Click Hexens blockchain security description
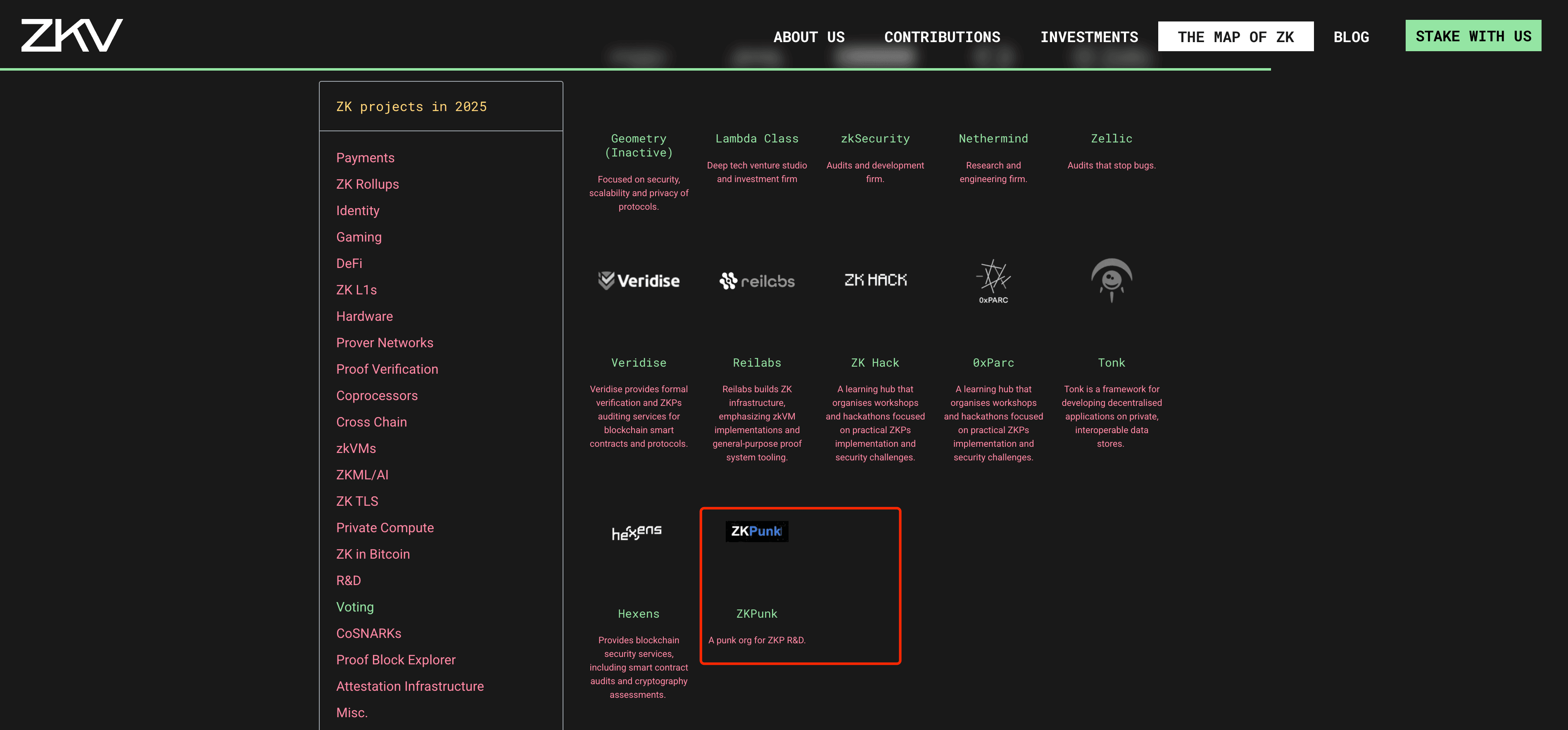Viewport: 1568px width, 730px height. coord(639,667)
